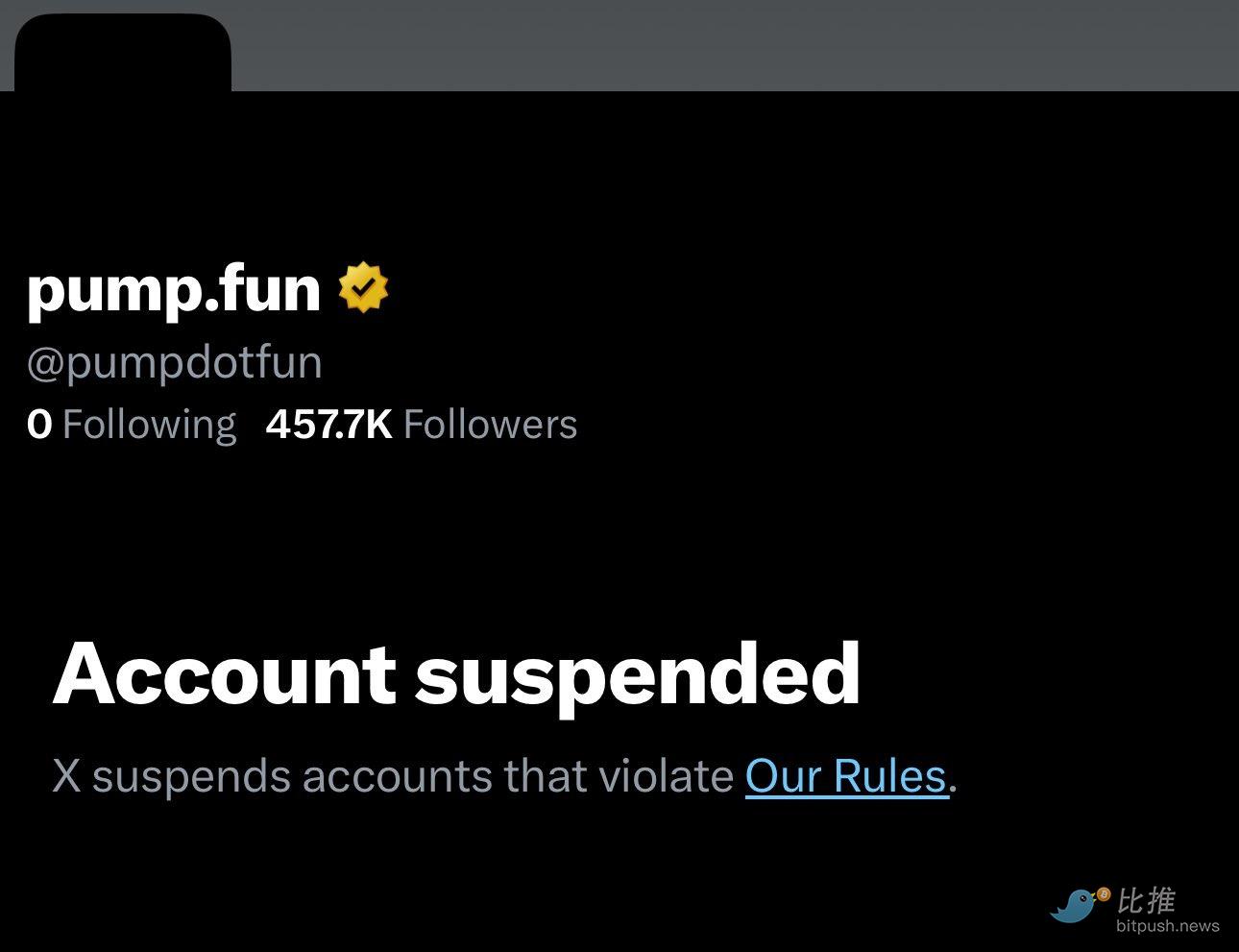Click the pump.fun display name
1239x952 pixels.
click(x=171, y=290)
